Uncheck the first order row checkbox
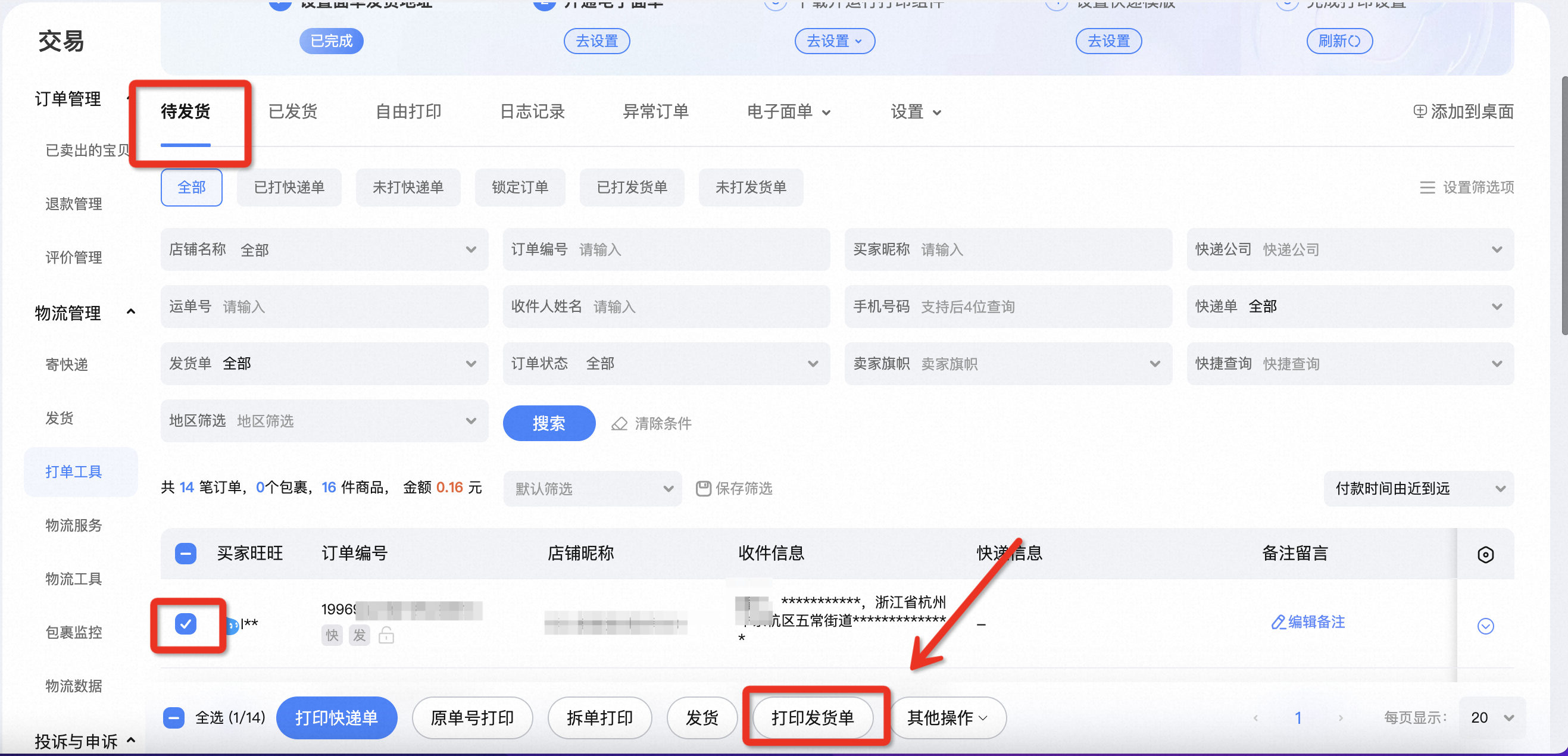Image resolution: width=1568 pixels, height=756 pixels. (x=185, y=624)
